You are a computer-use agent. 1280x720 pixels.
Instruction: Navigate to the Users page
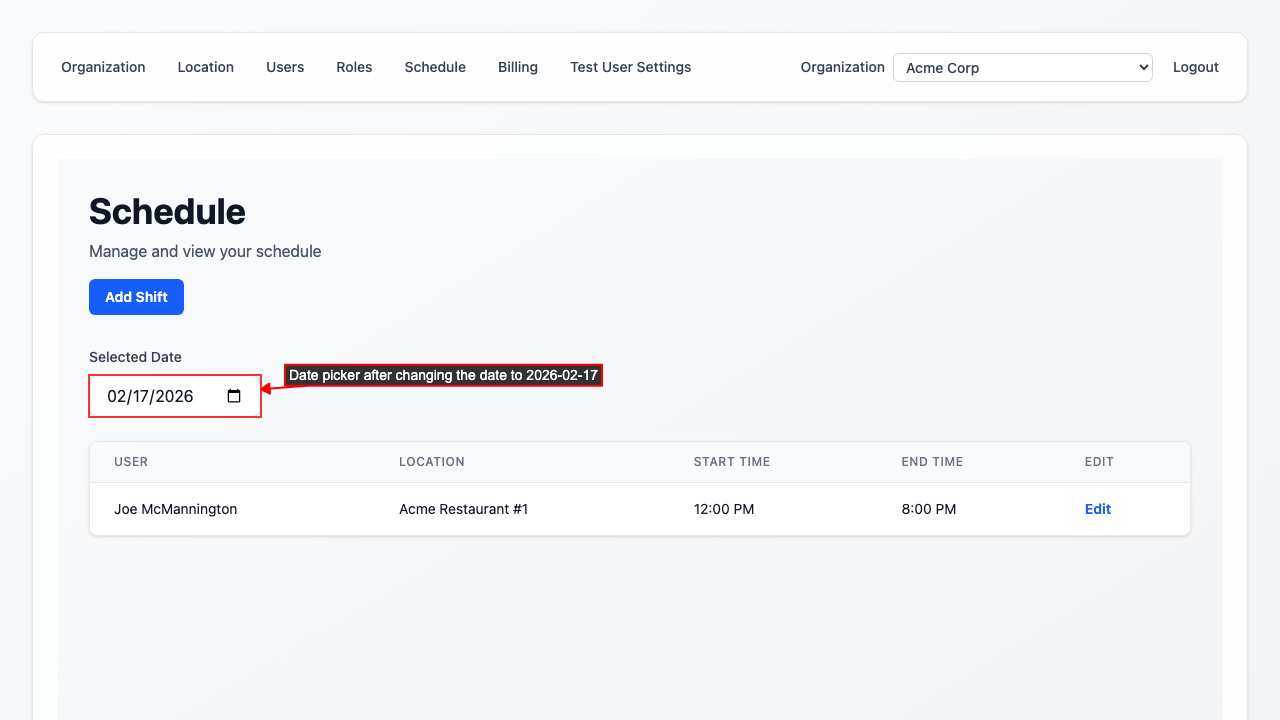[285, 67]
